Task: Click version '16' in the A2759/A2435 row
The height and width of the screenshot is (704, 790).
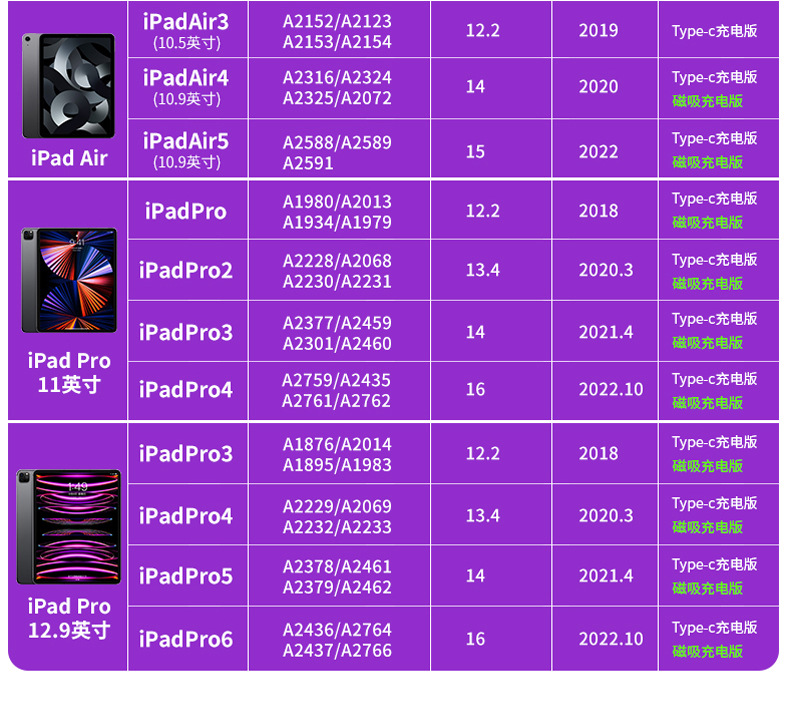Action: pos(475,389)
